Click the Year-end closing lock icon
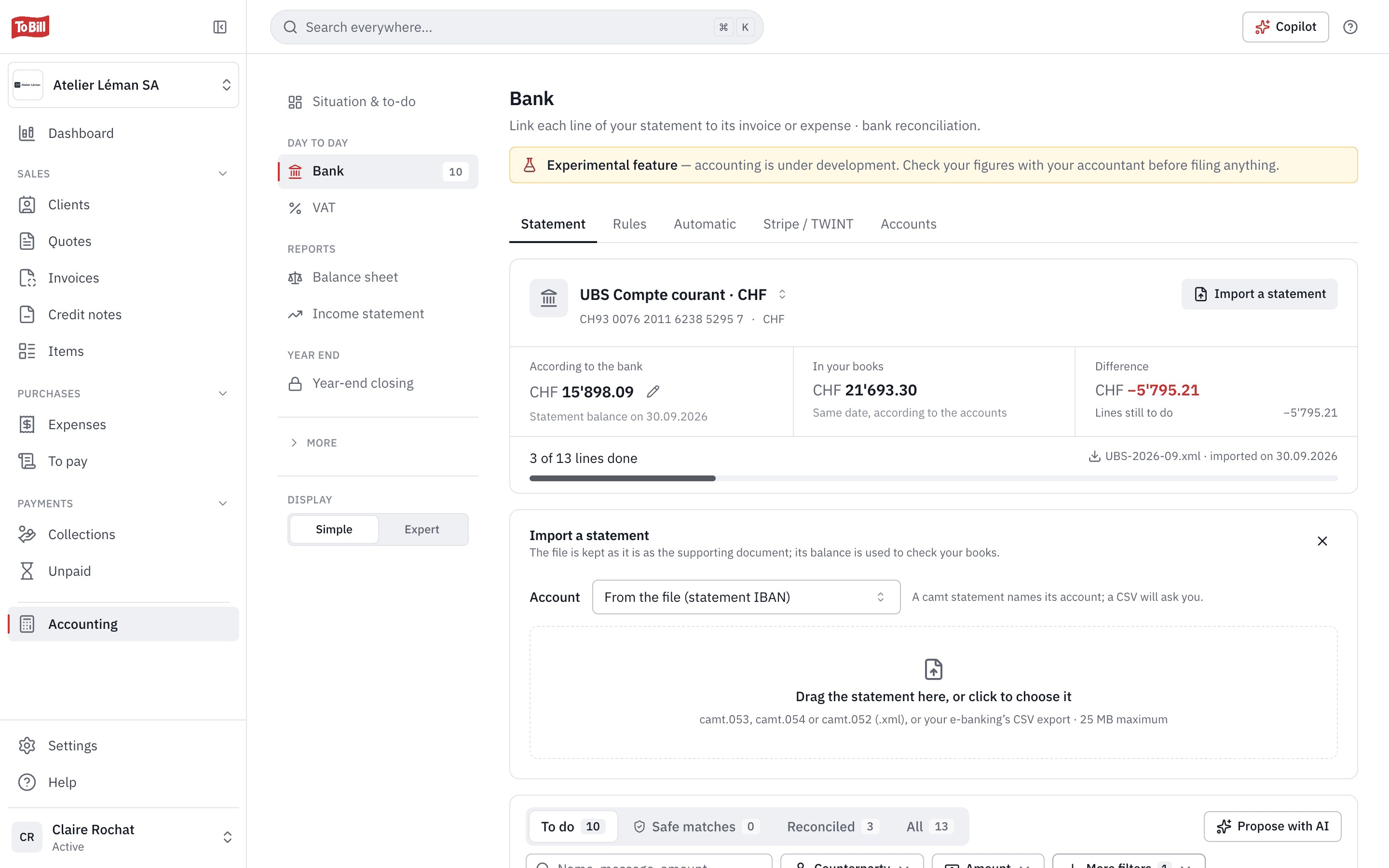Viewport: 1389px width, 868px height. coord(295,383)
